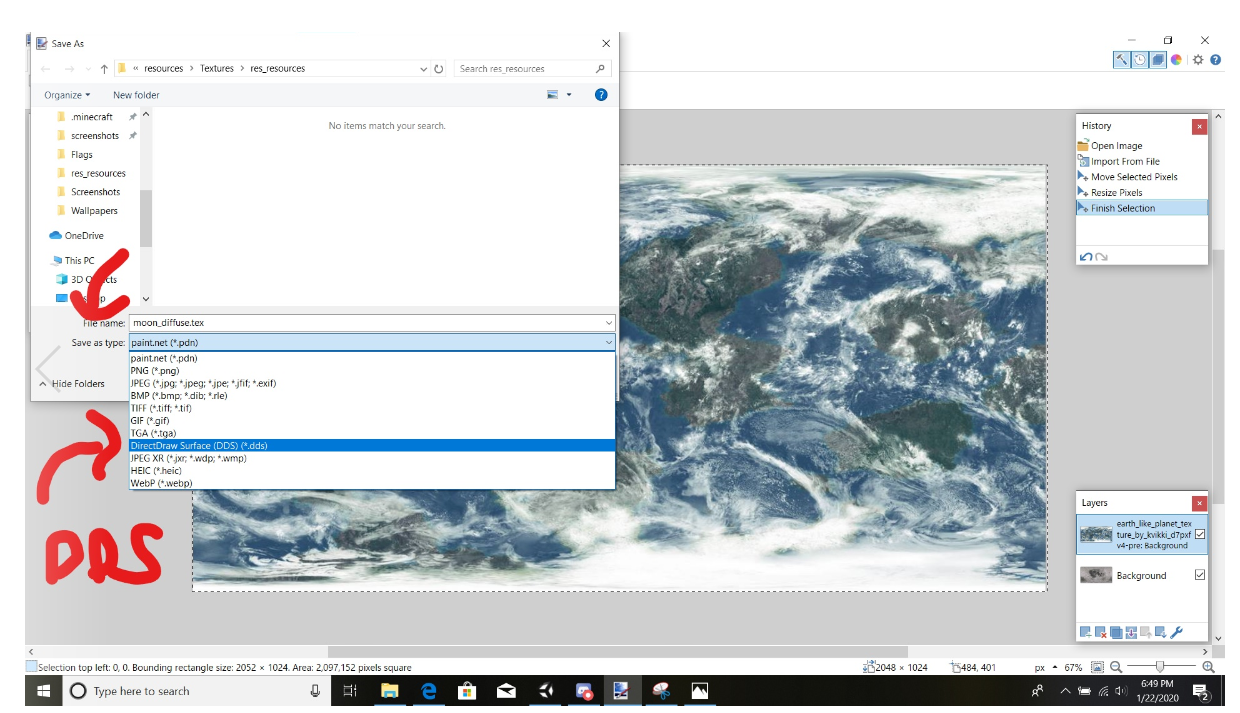Open paint.net Settings gear icon

pyautogui.click(x=1198, y=60)
